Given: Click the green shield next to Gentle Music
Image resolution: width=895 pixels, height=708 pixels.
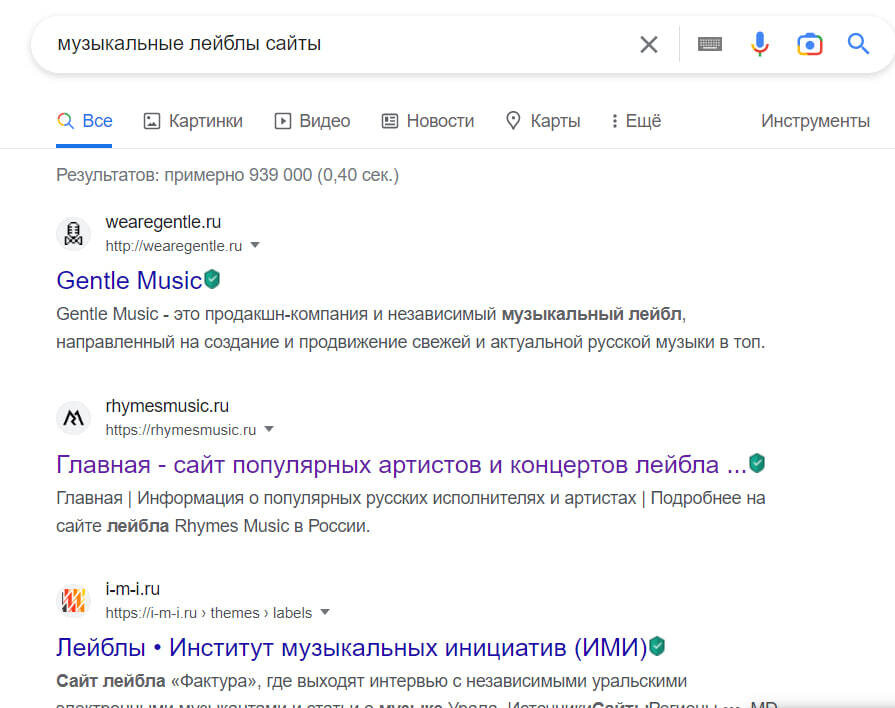Looking at the screenshot, I should [212, 279].
